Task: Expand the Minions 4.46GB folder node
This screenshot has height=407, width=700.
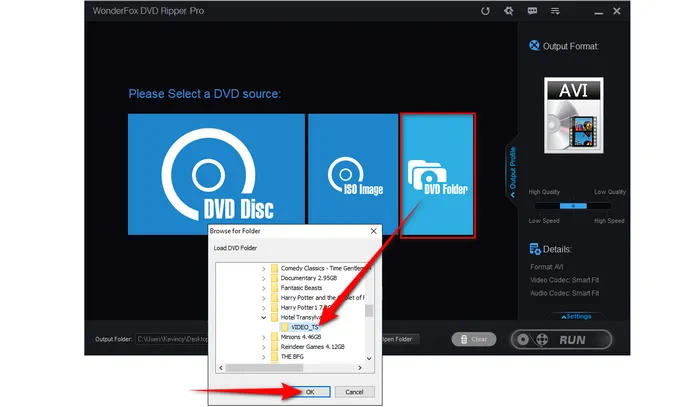Action: tap(264, 339)
